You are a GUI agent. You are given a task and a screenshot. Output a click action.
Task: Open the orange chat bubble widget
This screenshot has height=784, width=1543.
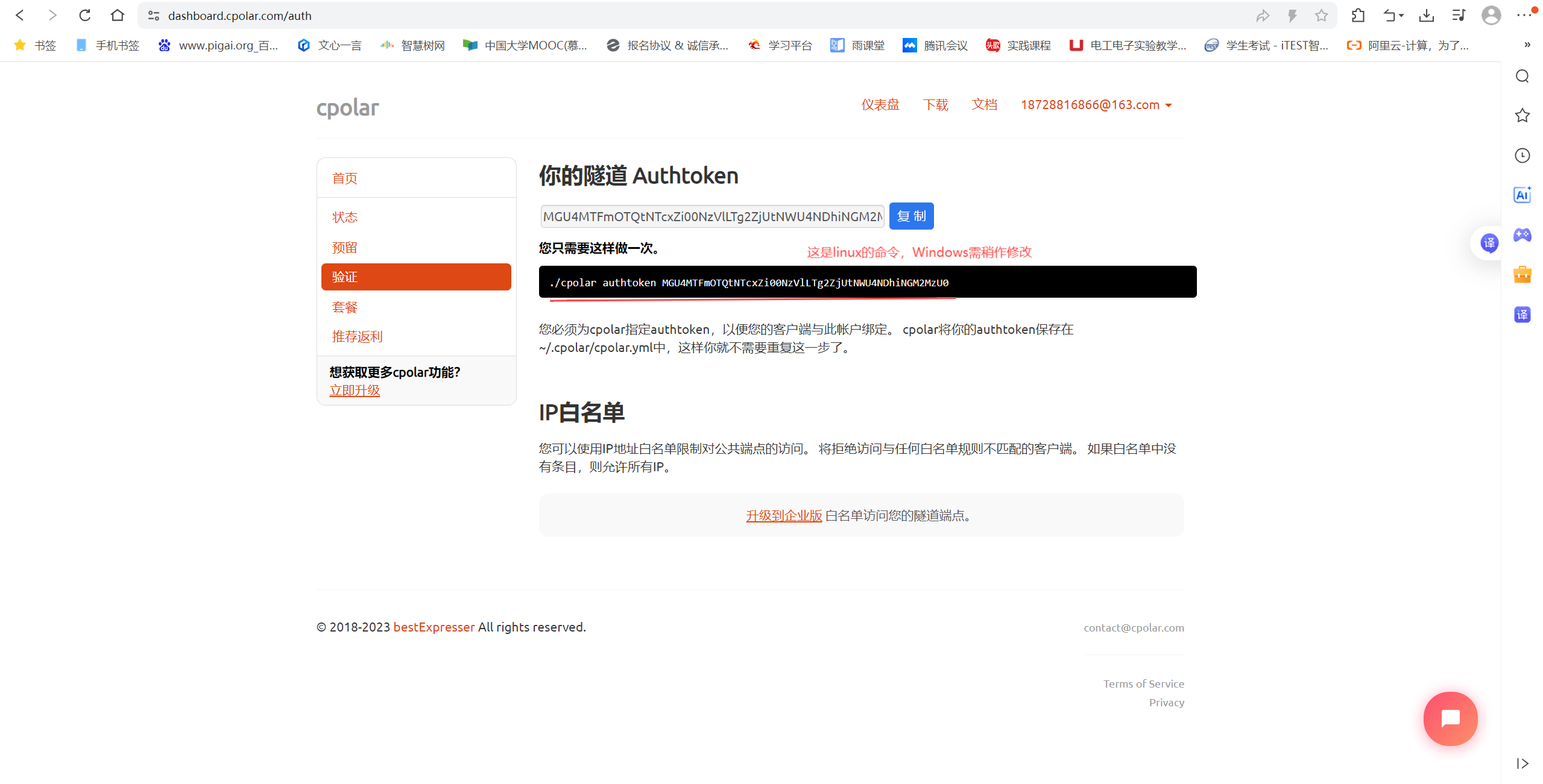(x=1450, y=718)
